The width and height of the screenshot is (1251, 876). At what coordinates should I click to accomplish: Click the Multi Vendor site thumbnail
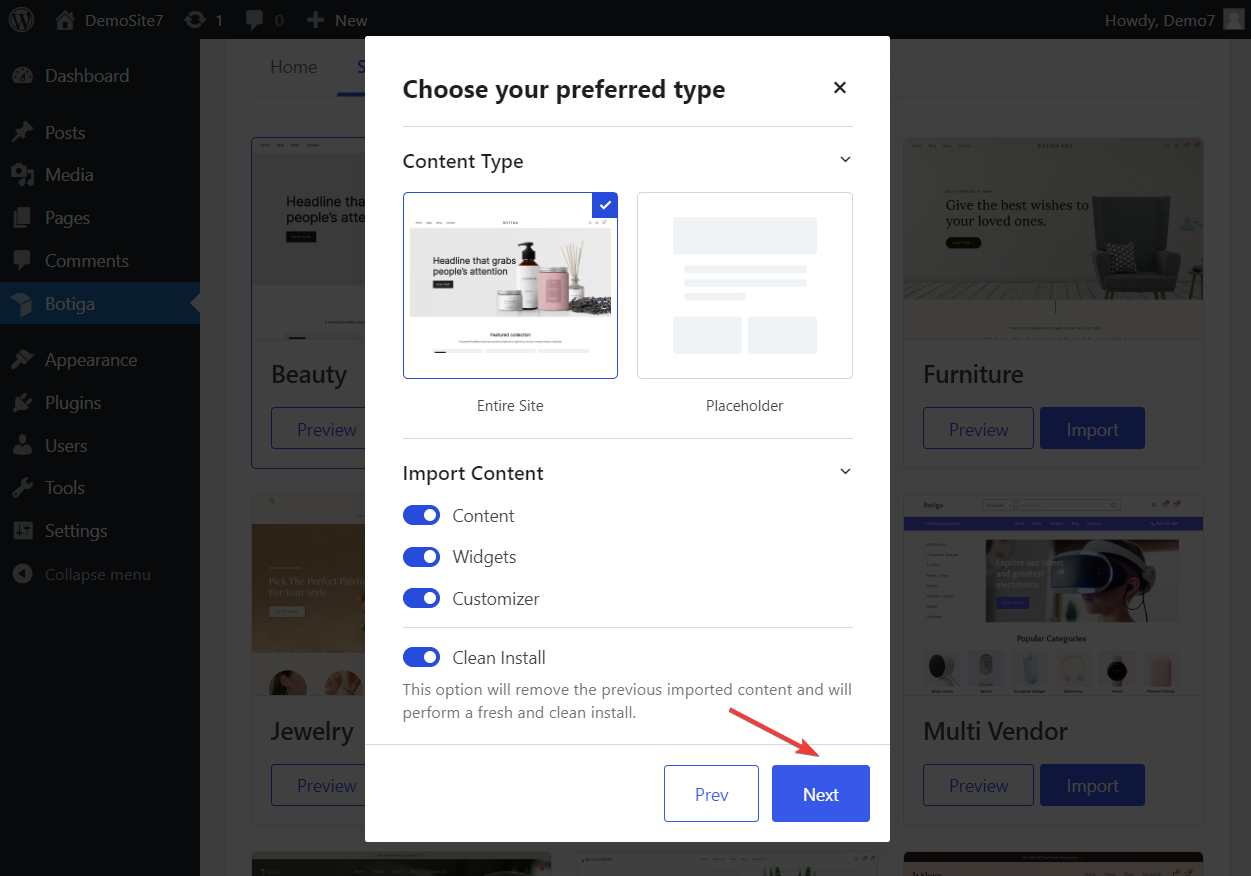(1053, 595)
